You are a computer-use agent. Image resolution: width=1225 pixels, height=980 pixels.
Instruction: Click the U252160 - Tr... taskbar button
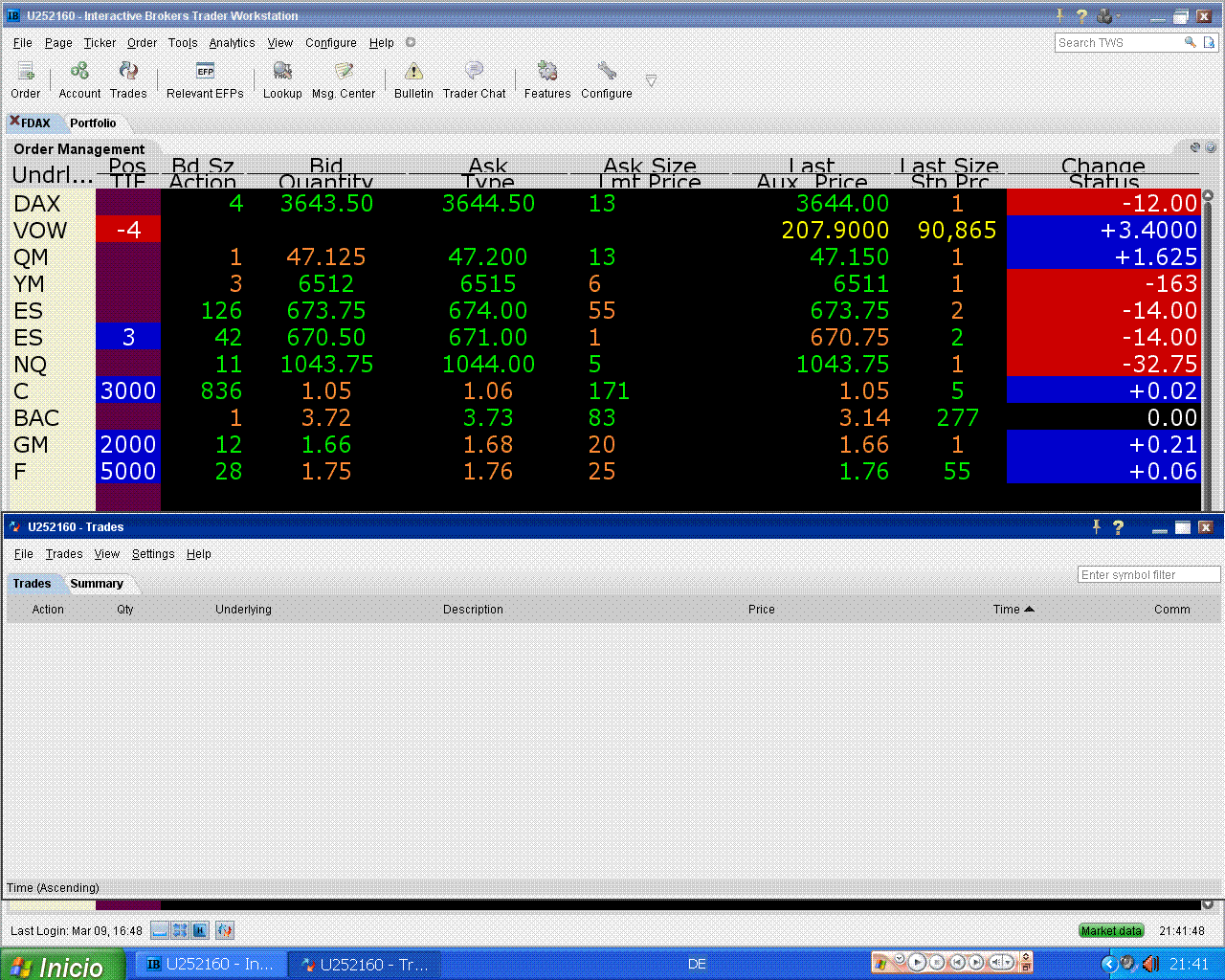[365, 965]
